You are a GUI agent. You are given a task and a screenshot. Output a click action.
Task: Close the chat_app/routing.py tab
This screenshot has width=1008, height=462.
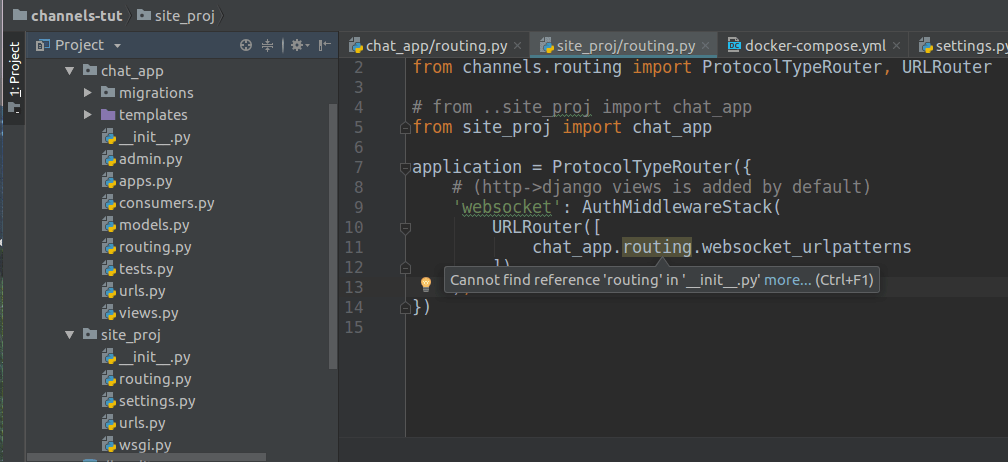pos(518,46)
